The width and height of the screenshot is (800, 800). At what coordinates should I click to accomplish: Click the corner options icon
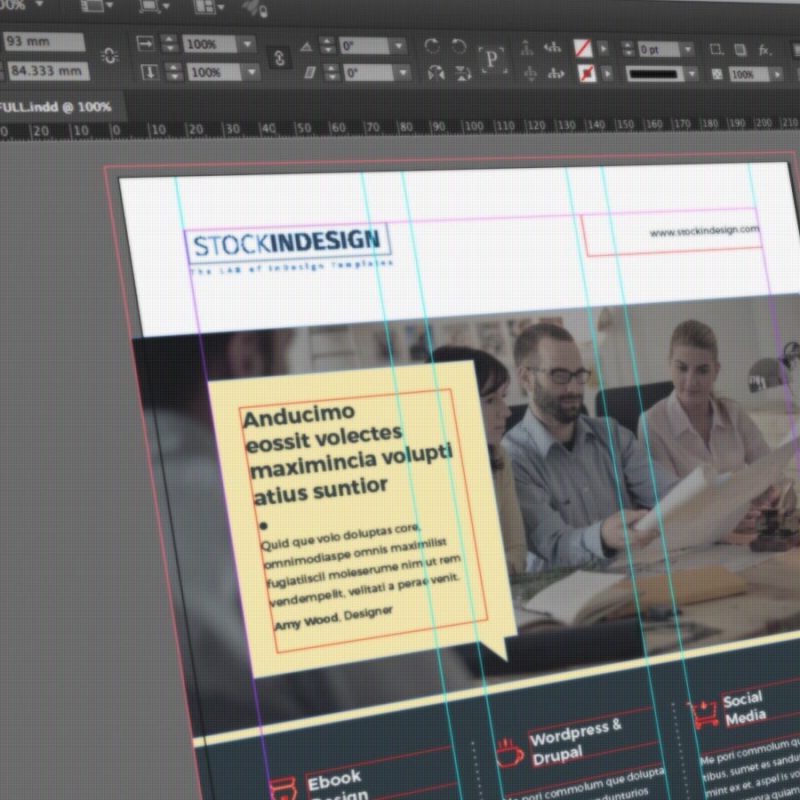pyautogui.click(x=716, y=49)
